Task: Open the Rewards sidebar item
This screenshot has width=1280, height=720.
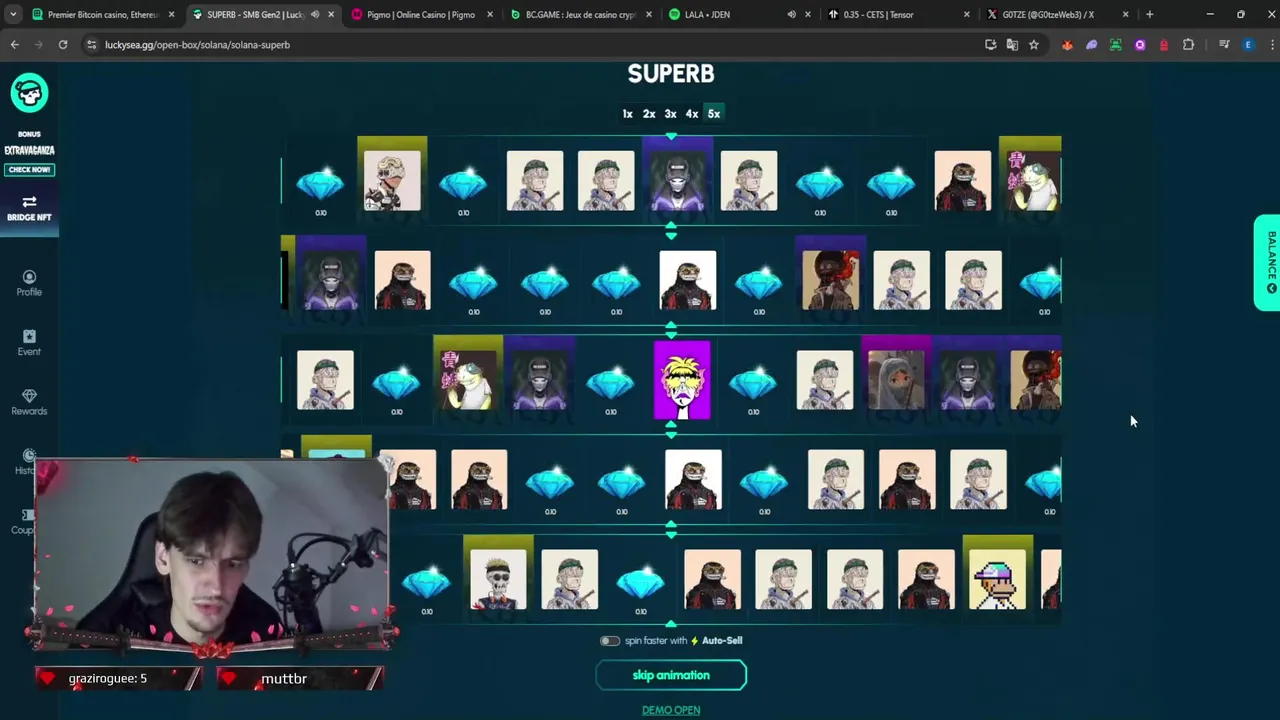Action: pos(29,402)
